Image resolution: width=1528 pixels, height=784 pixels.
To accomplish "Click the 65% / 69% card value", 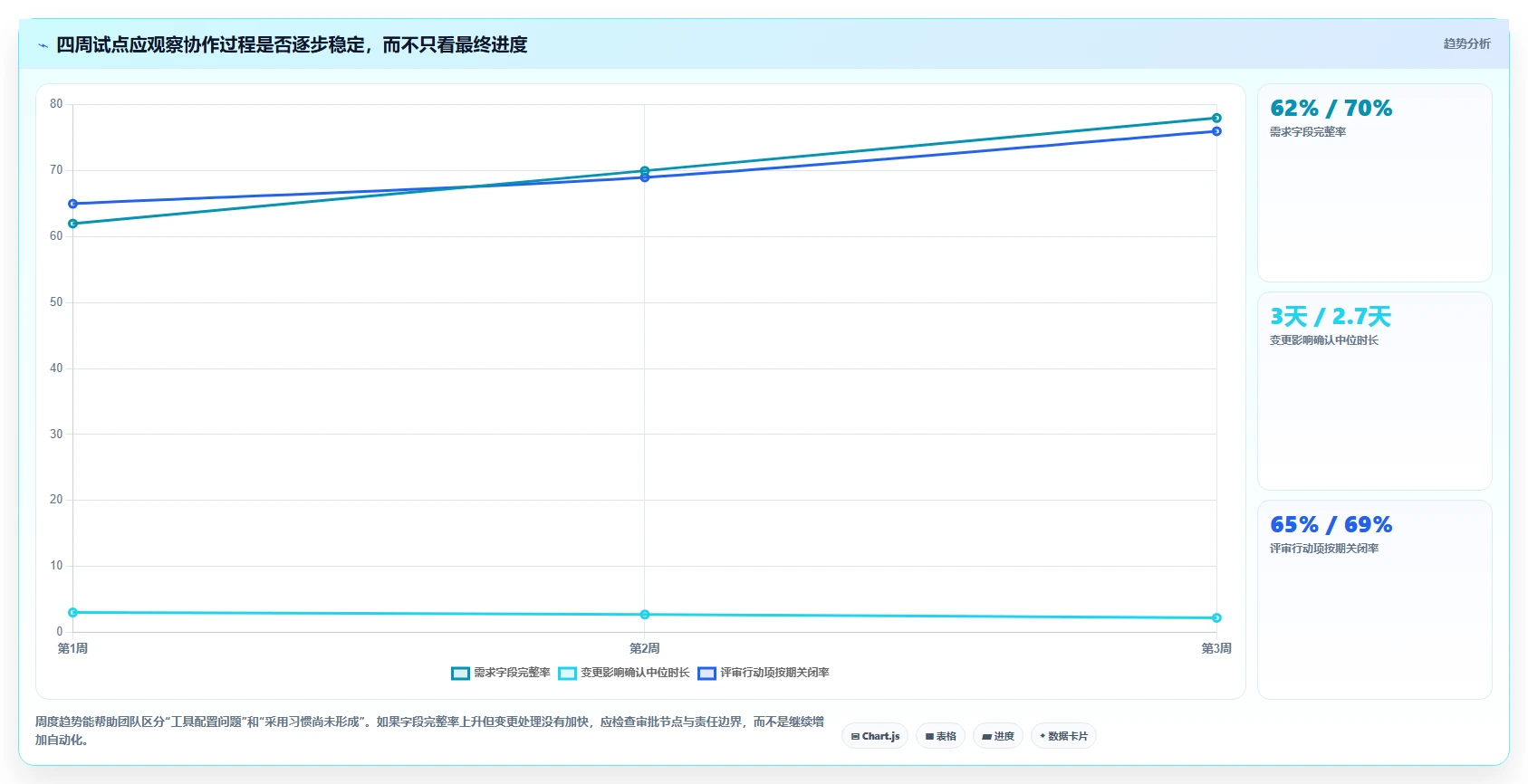I will pos(1331,525).
